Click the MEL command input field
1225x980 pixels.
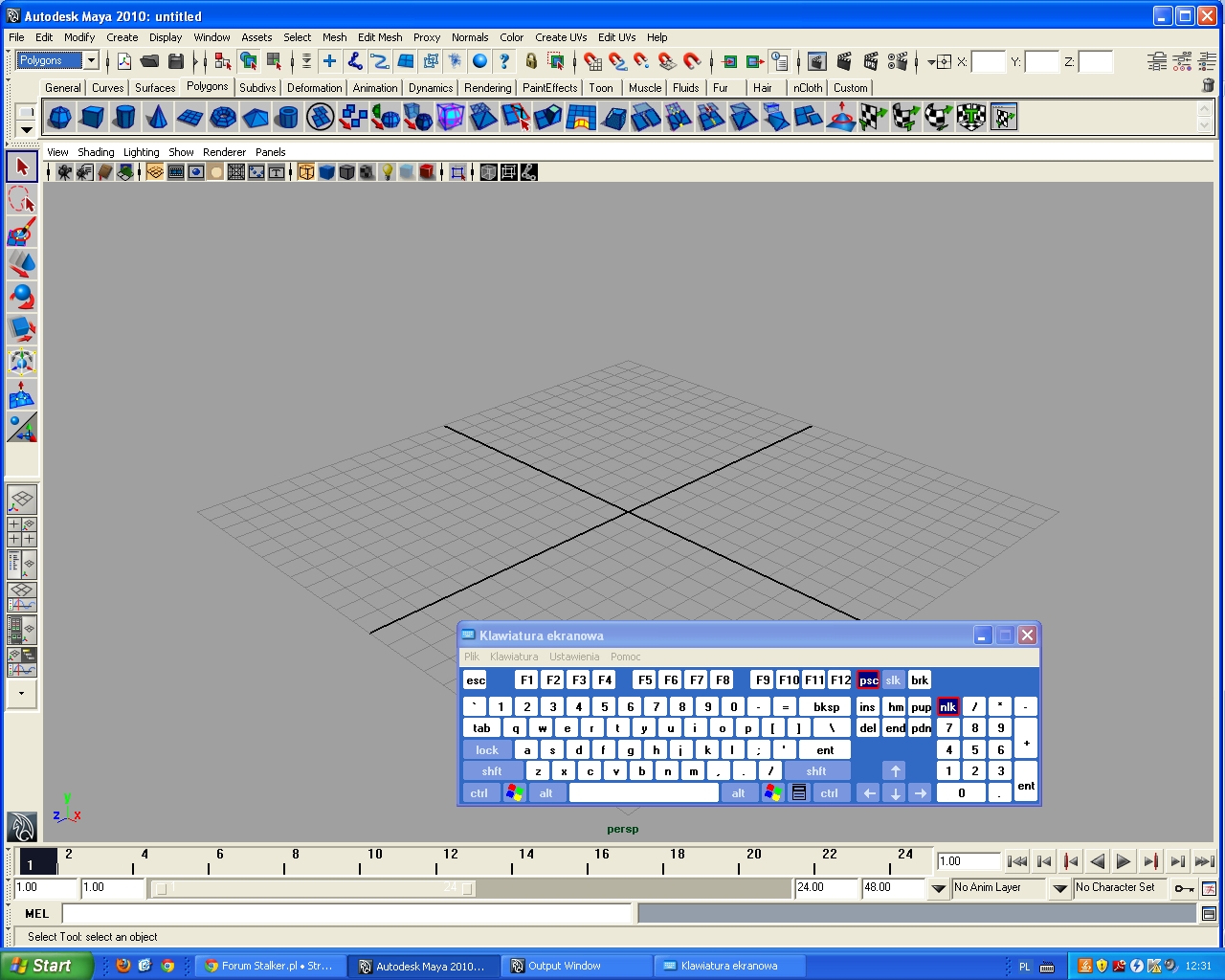(346, 914)
